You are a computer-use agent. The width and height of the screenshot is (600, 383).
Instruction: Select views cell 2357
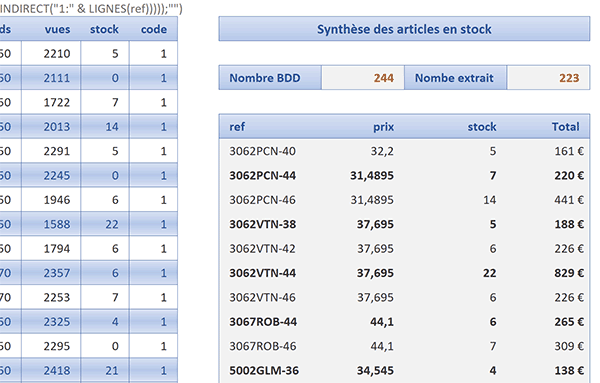click(x=51, y=273)
